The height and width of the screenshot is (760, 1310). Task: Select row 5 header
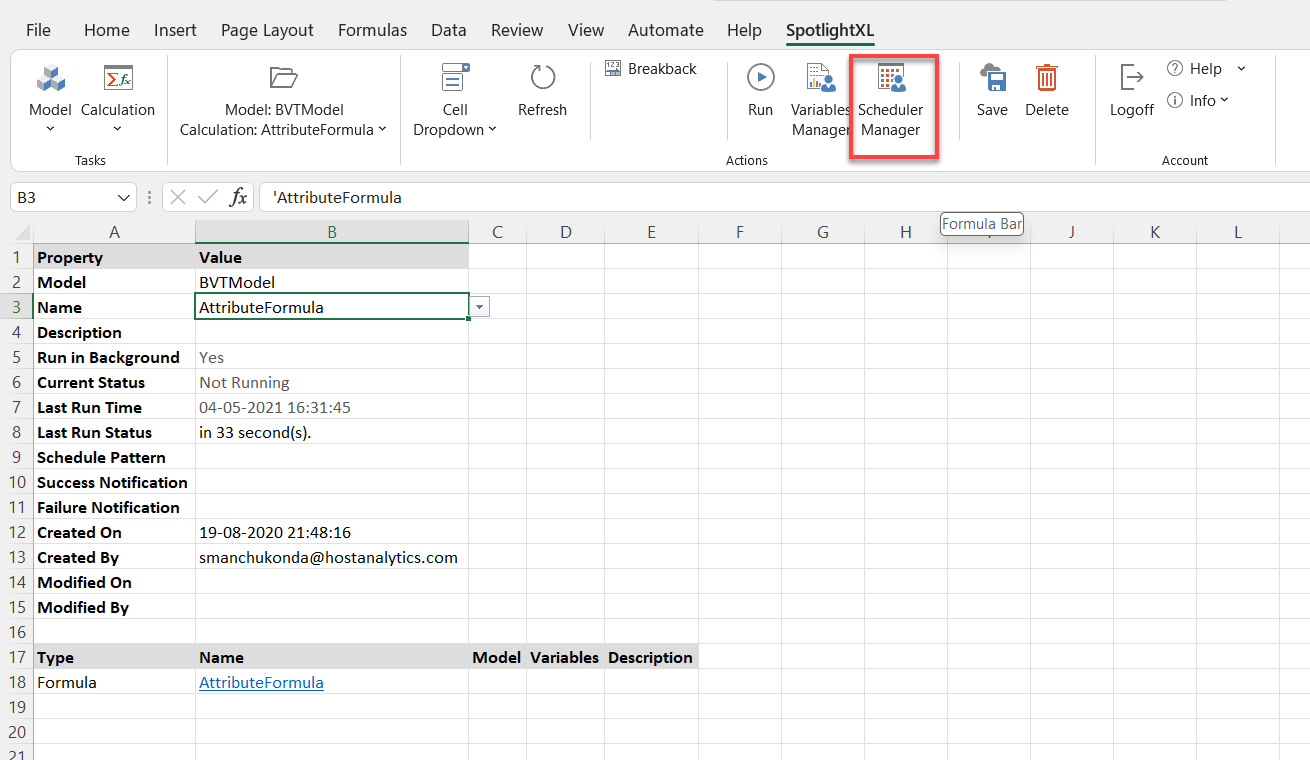pos(16,358)
